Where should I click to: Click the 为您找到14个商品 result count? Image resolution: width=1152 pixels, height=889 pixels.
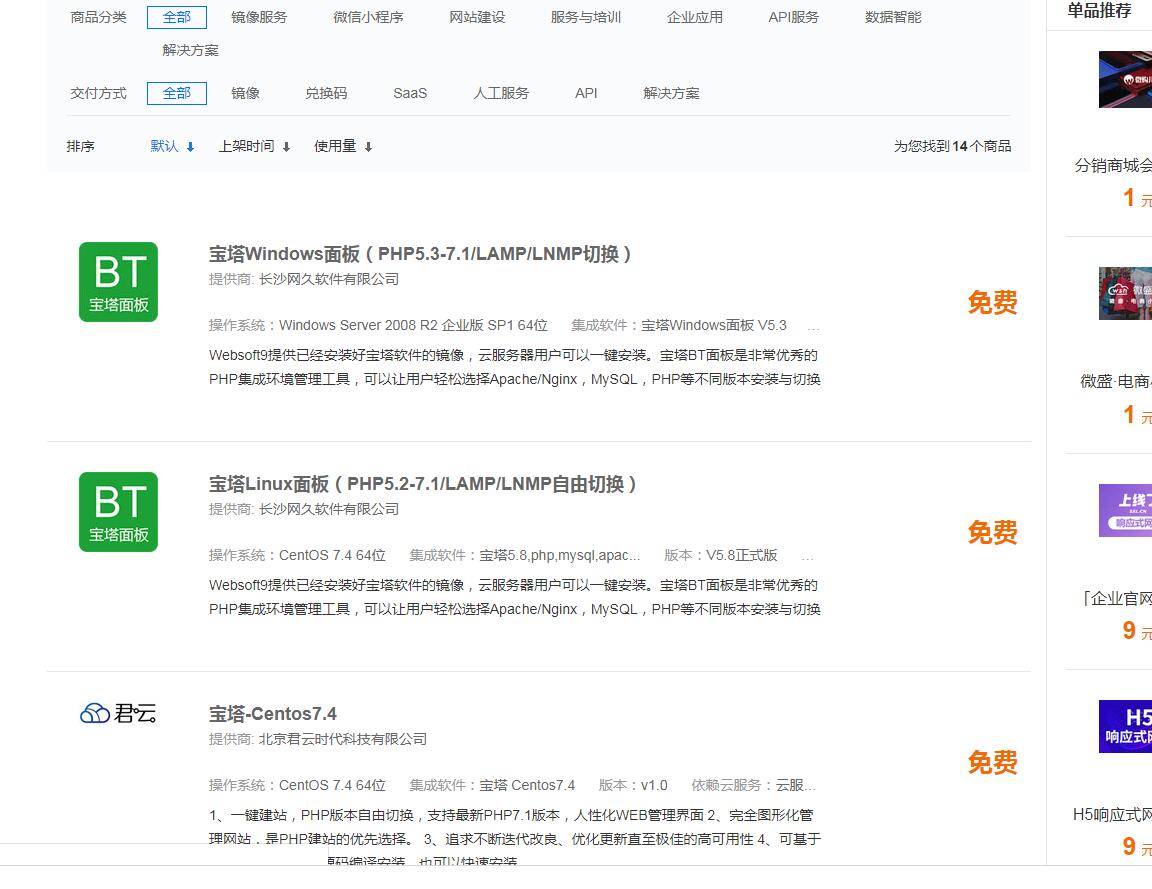[952, 146]
